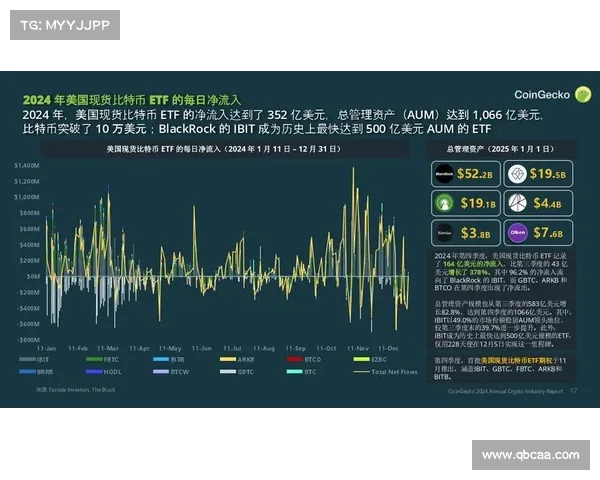Click the Grayscale logo in the $19.5B card
The image size is (600, 480).
click(517, 174)
